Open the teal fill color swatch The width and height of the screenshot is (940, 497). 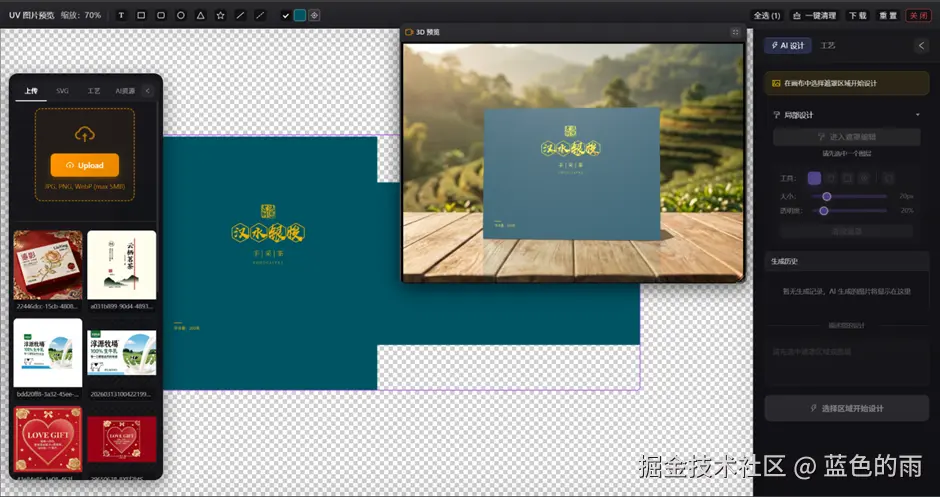pyautogui.click(x=300, y=16)
